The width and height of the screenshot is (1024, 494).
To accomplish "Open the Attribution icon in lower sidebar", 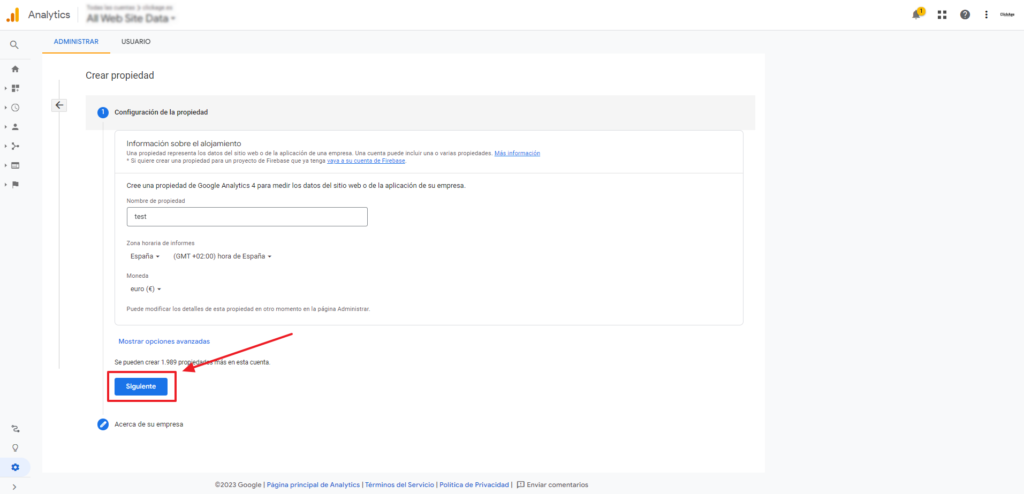I will pyautogui.click(x=16, y=429).
